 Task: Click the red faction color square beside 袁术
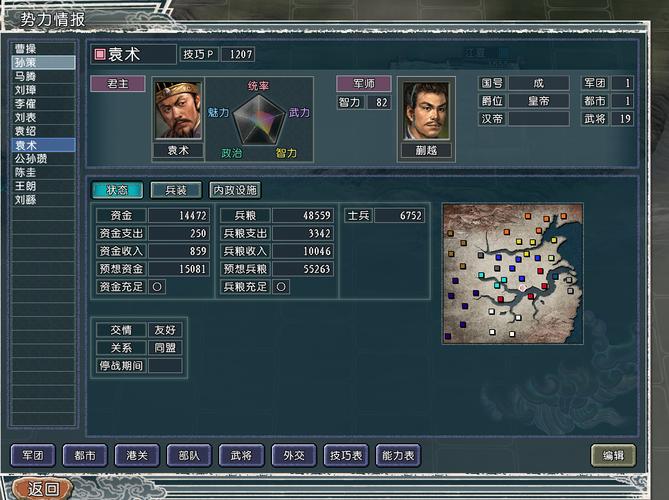pyautogui.click(x=100, y=54)
